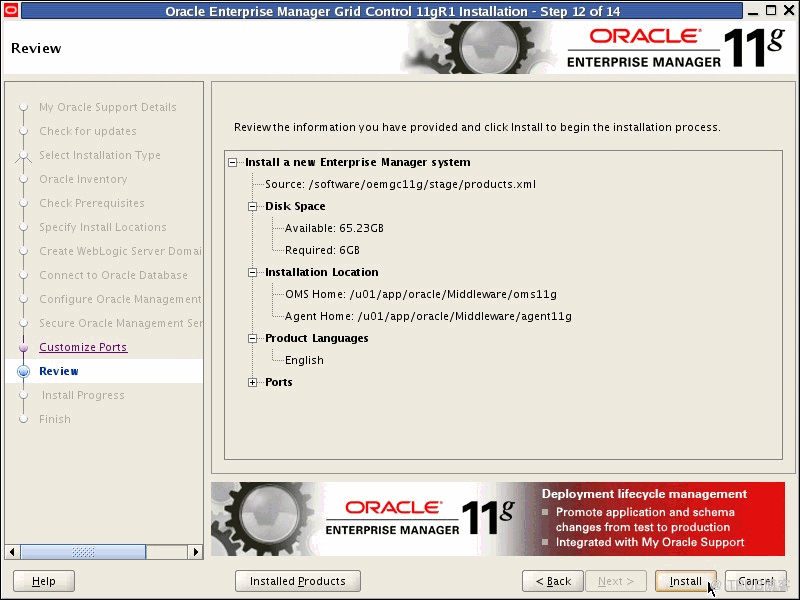Viewport: 800px width, 600px height.
Task: Click the sidebar horizontal scrollbar thumb
Action: click(83, 552)
